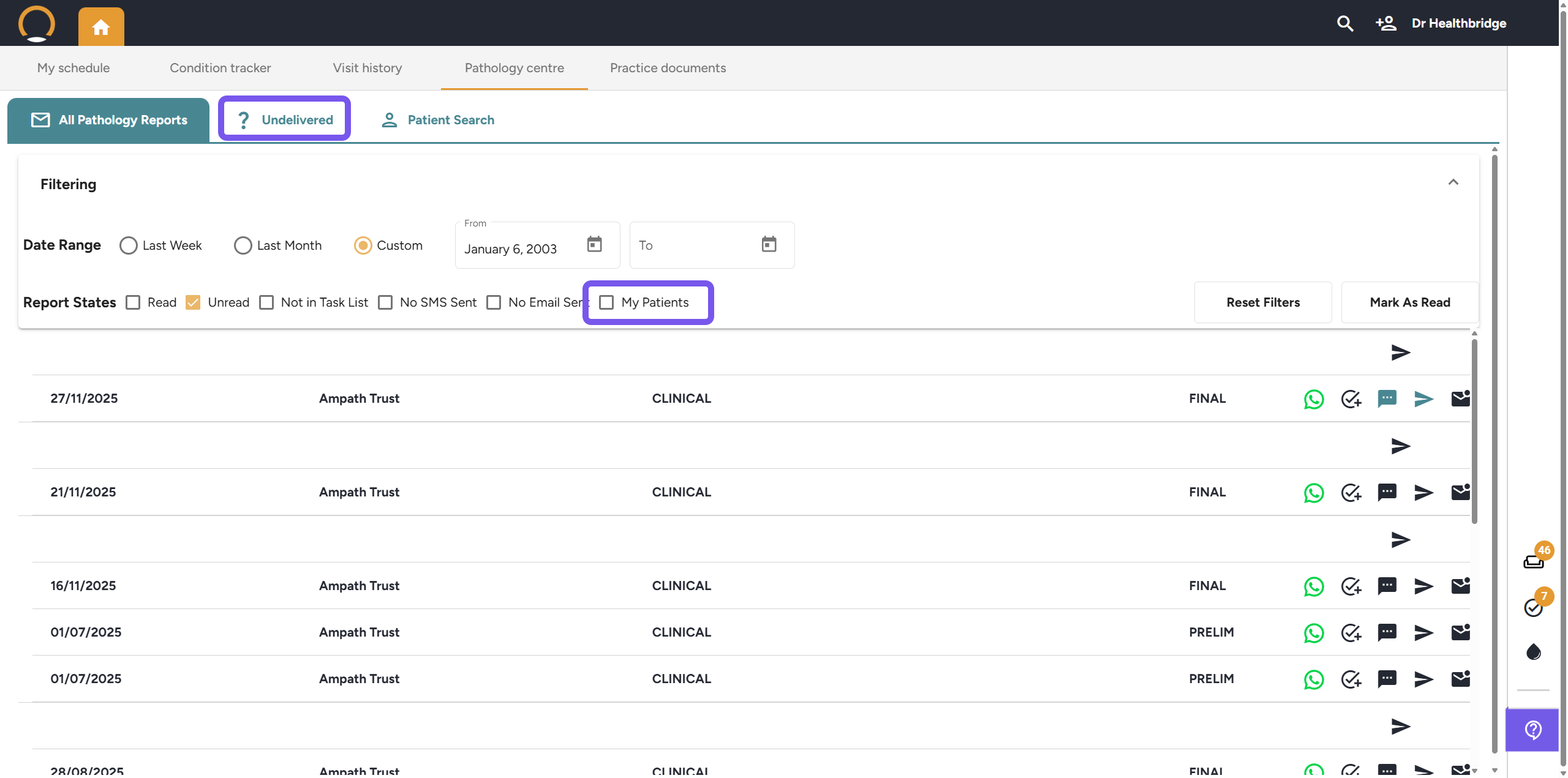Click WhatsApp icon on 27/11/2025 report
This screenshot has height=778, width=1568.
pyautogui.click(x=1313, y=399)
